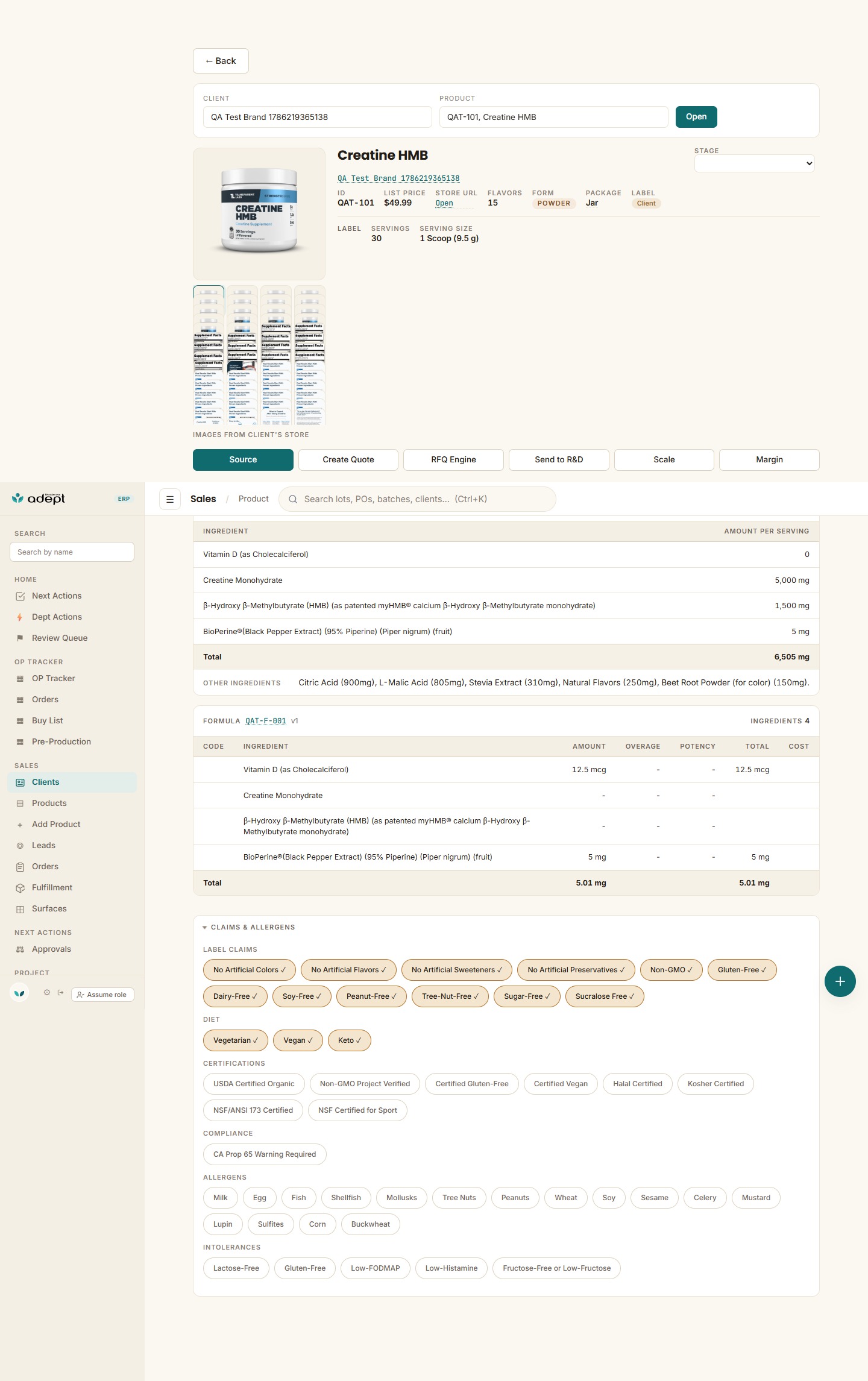Toggle the Vegan diet chip

pyautogui.click(x=298, y=1040)
